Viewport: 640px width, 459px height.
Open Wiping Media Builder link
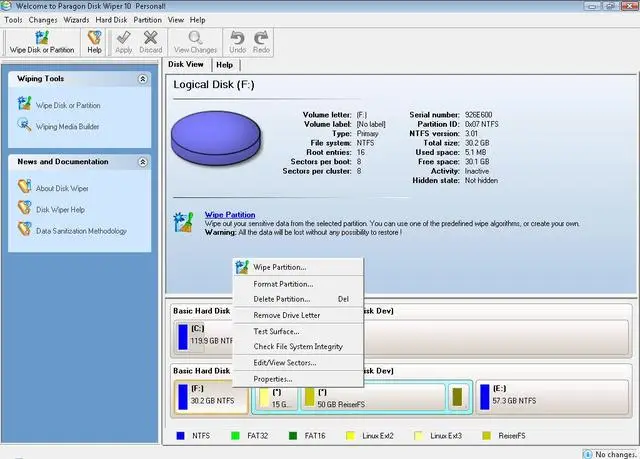67,126
